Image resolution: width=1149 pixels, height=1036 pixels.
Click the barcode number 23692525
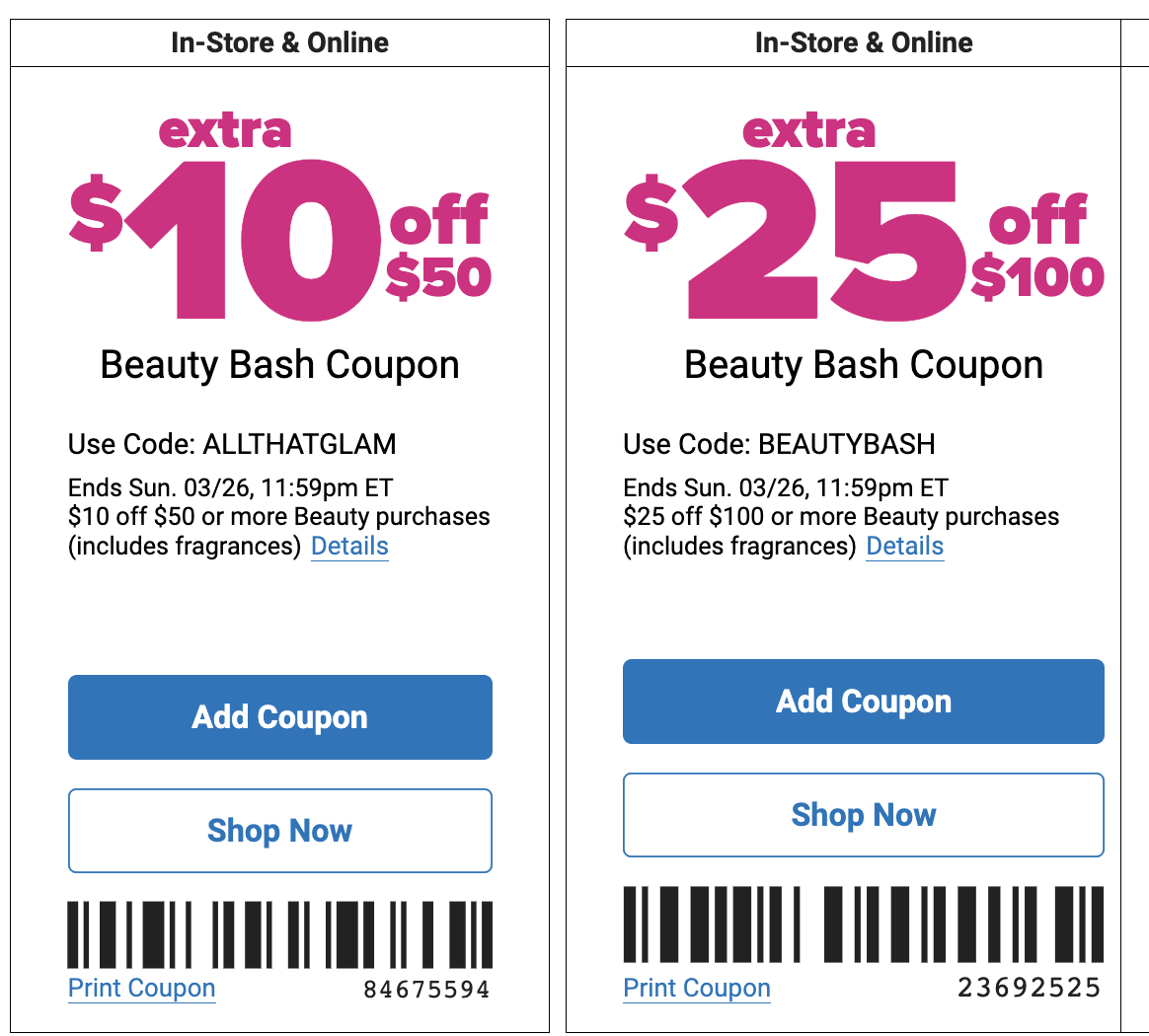1029,988
